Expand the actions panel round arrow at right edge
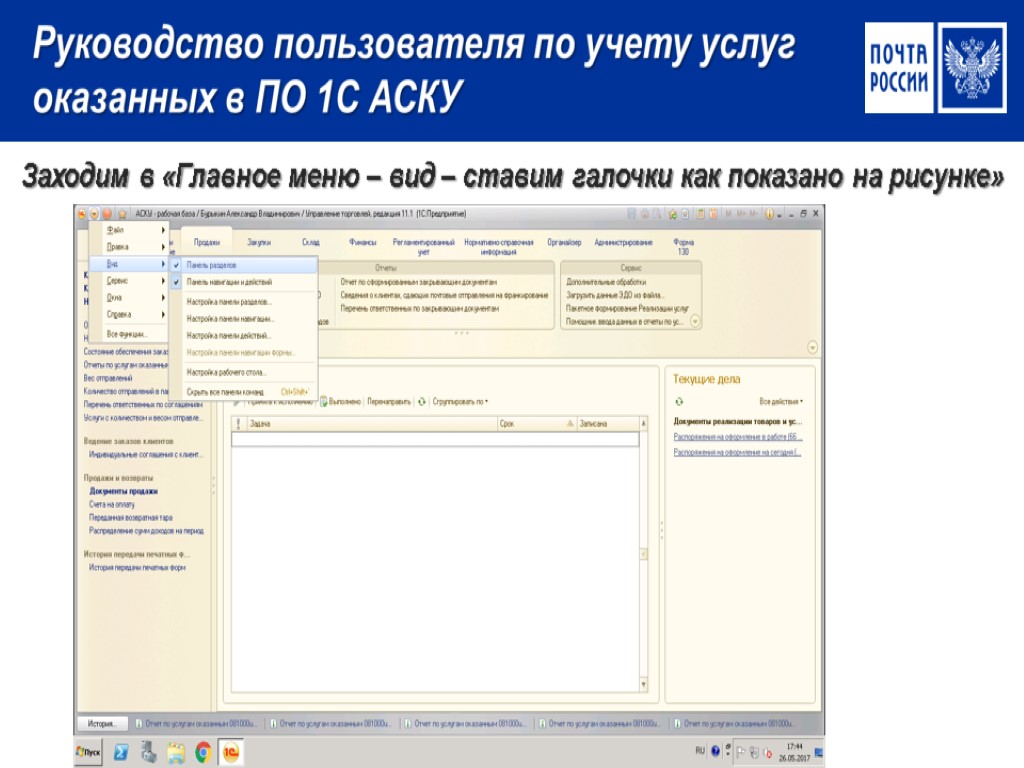This screenshot has width=1024, height=768. coord(812,347)
